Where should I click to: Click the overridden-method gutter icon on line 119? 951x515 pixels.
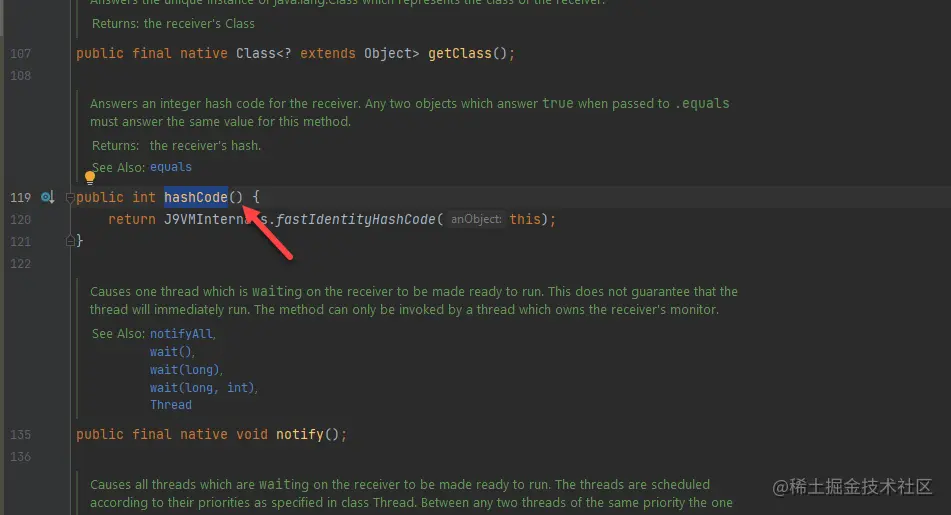(x=47, y=197)
